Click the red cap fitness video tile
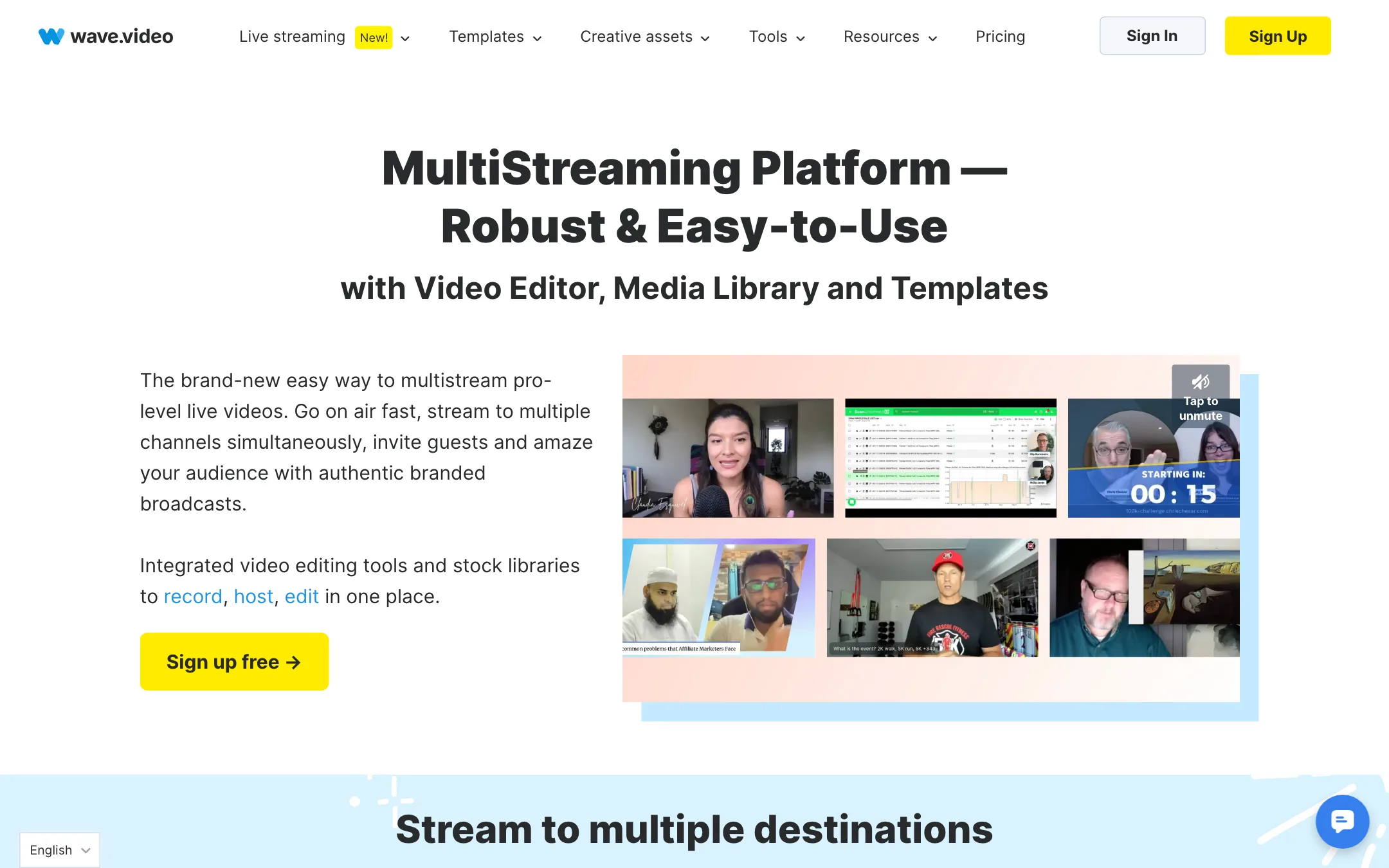Image resolution: width=1389 pixels, height=868 pixels. pos(932,597)
